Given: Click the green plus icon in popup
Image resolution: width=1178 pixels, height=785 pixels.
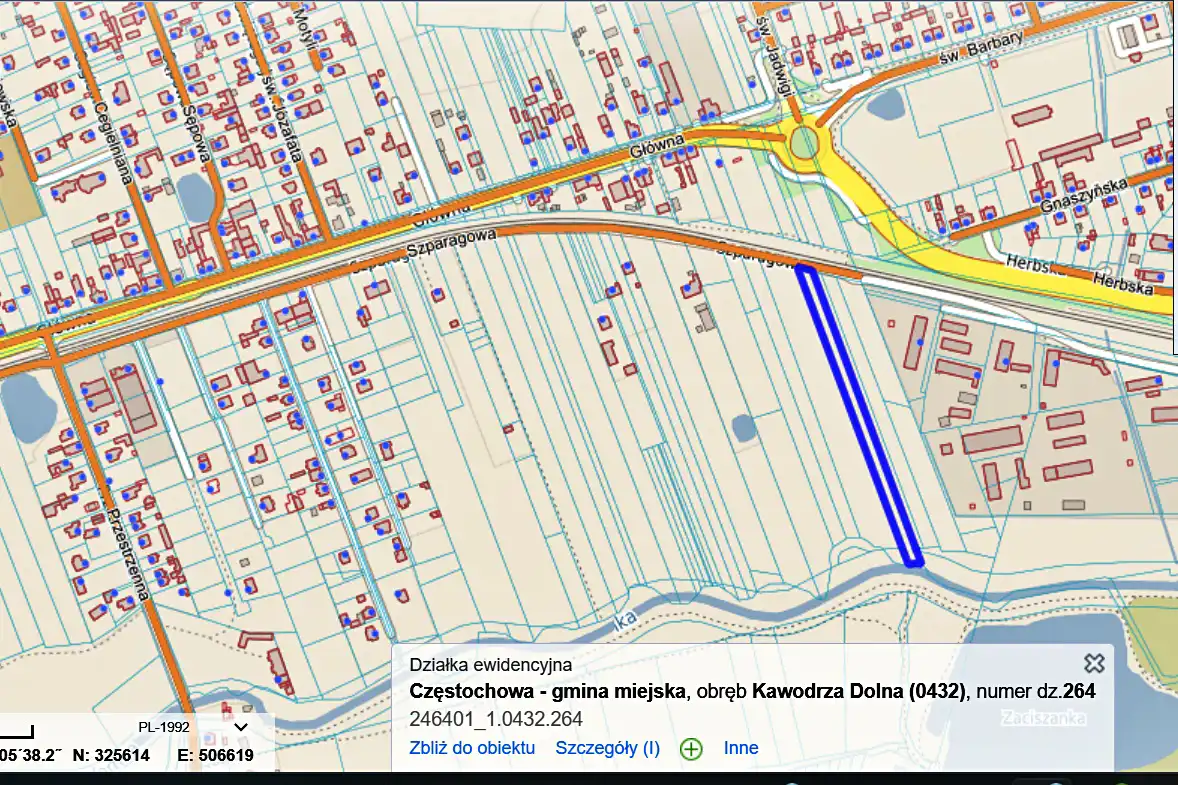Looking at the screenshot, I should coord(691,749).
